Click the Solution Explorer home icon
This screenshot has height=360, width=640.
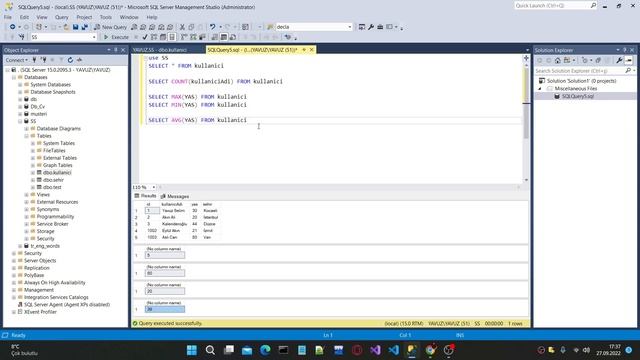tap(558, 60)
